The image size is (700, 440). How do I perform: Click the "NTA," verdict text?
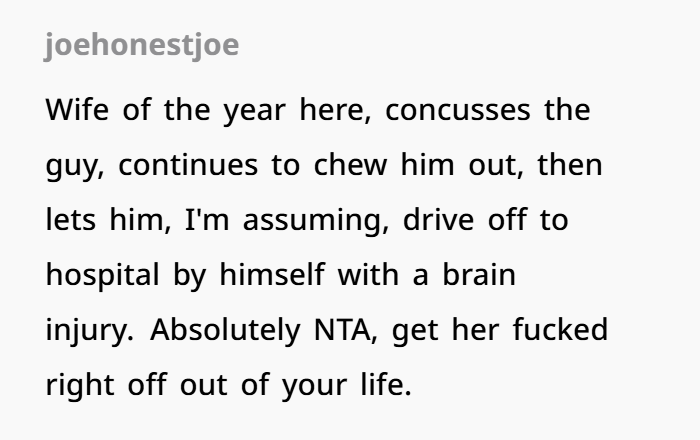(x=346, y=331)
